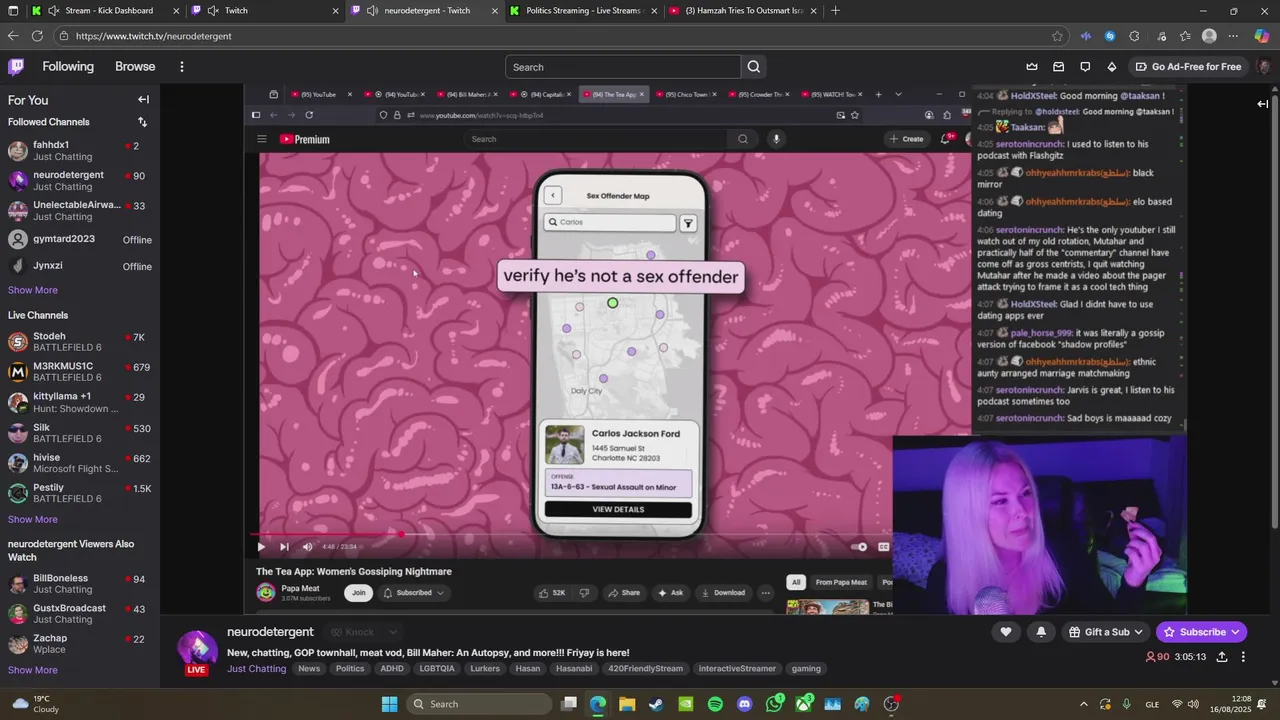
Task: Click Go Ad-Free for Free
Action: pos(1188,67)
